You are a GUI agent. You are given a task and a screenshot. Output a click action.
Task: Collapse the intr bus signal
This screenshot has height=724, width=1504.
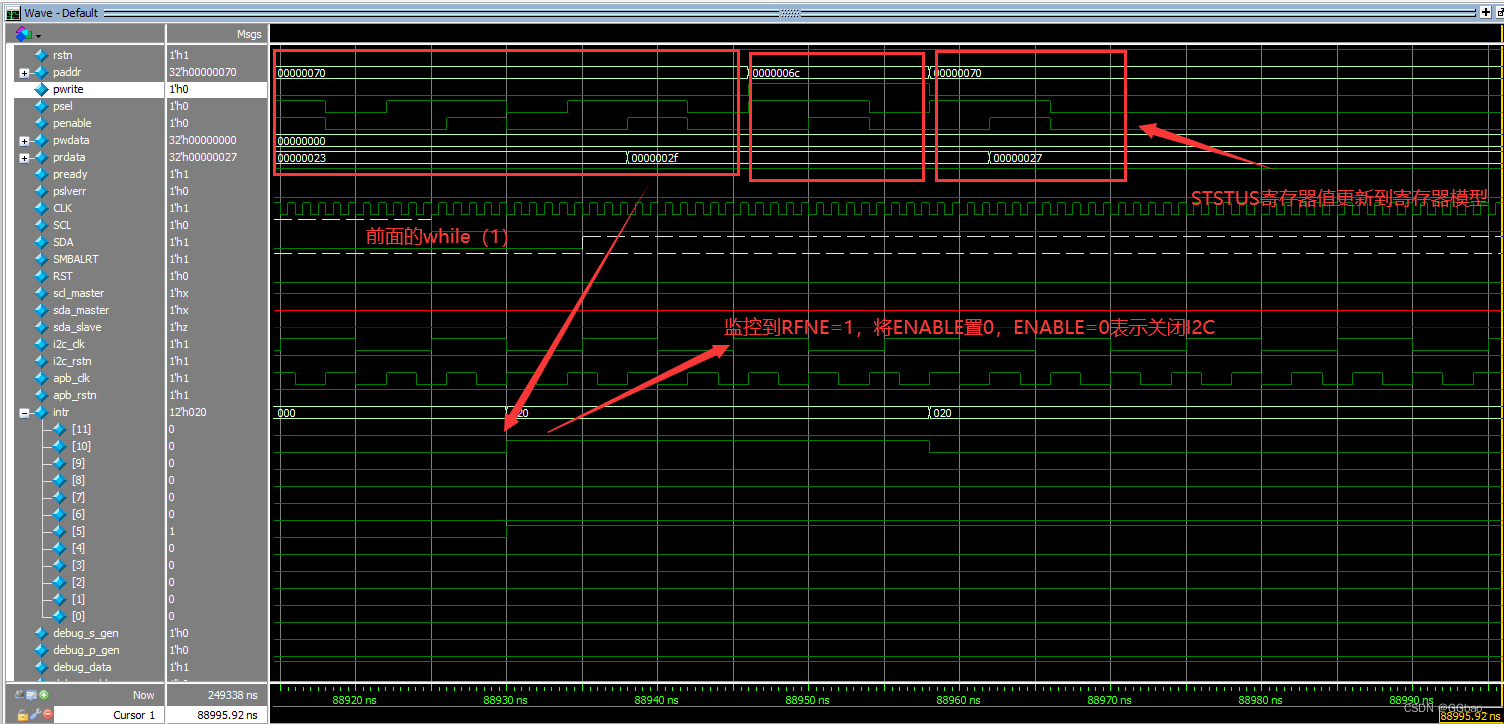(24, 413)
